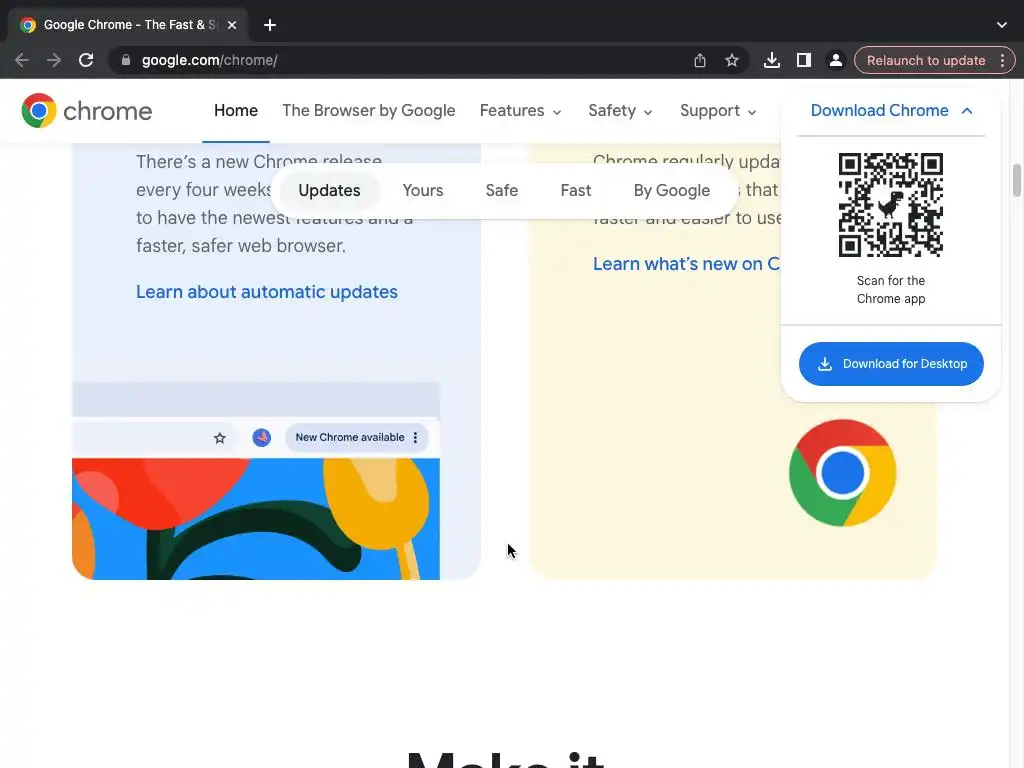Click the large Chrome logo graphic
The image size is (1024, 768).
coord(842,473)
